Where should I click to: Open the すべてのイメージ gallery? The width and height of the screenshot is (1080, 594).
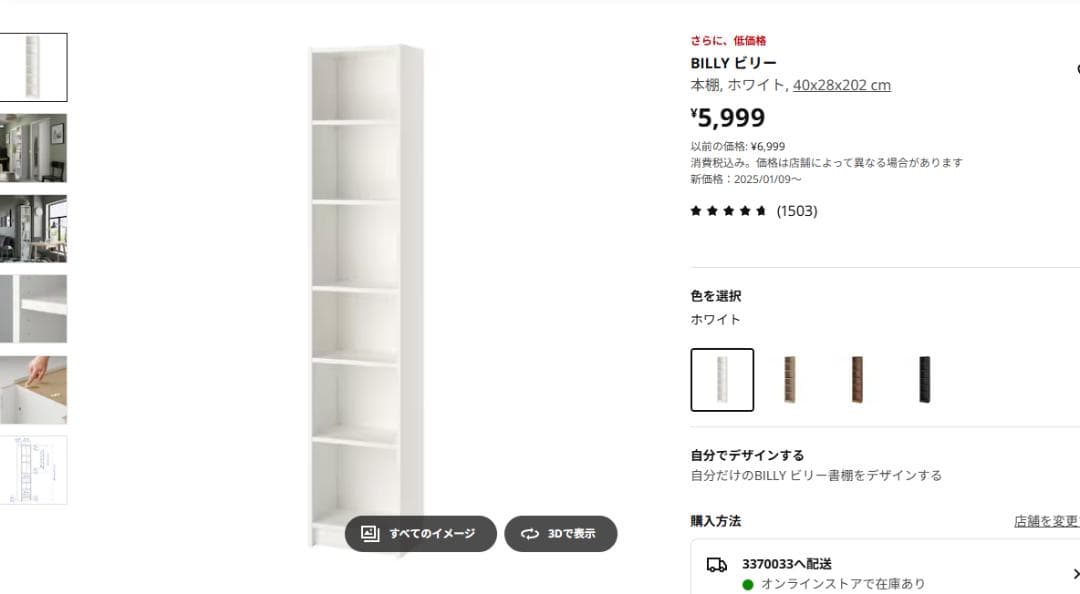point(420,534)
